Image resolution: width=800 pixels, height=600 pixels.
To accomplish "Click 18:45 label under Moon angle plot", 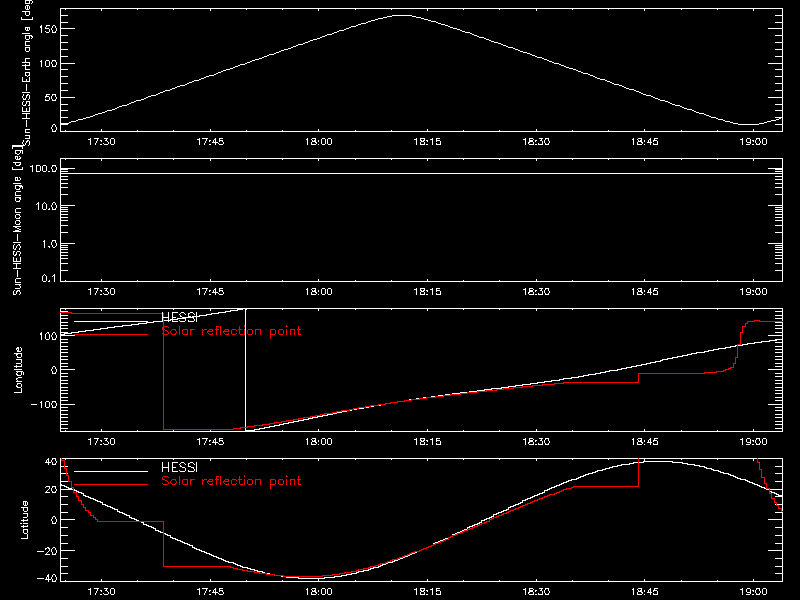I will click(645, 292).
